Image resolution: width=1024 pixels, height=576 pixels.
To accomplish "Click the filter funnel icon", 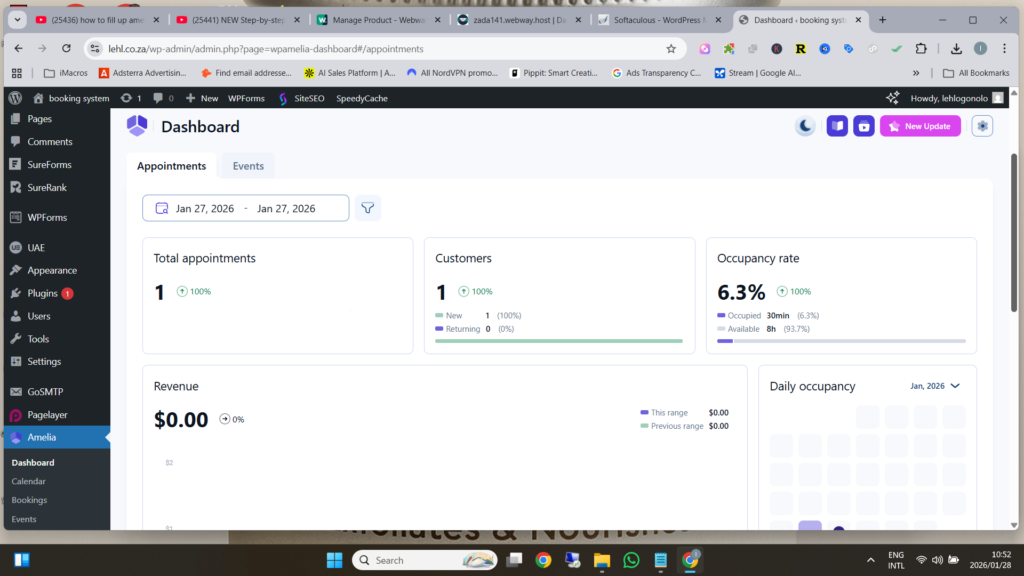I will pyautogui.click(x=368, y=208).
